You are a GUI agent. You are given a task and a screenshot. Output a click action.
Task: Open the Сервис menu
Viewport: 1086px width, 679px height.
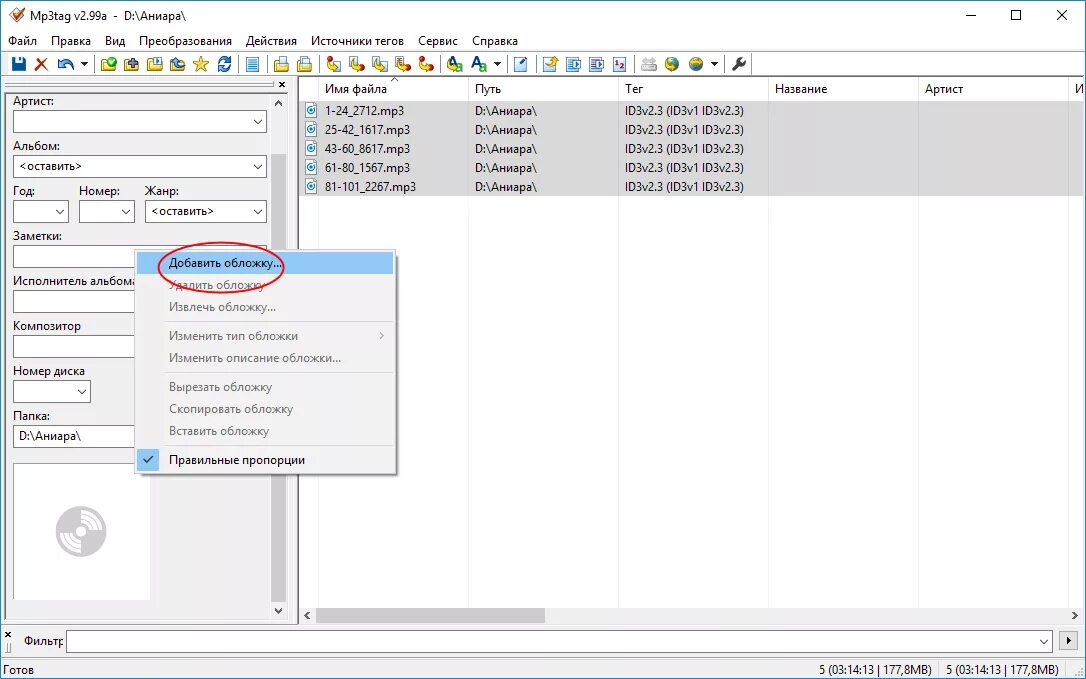(x=438, y=41)
